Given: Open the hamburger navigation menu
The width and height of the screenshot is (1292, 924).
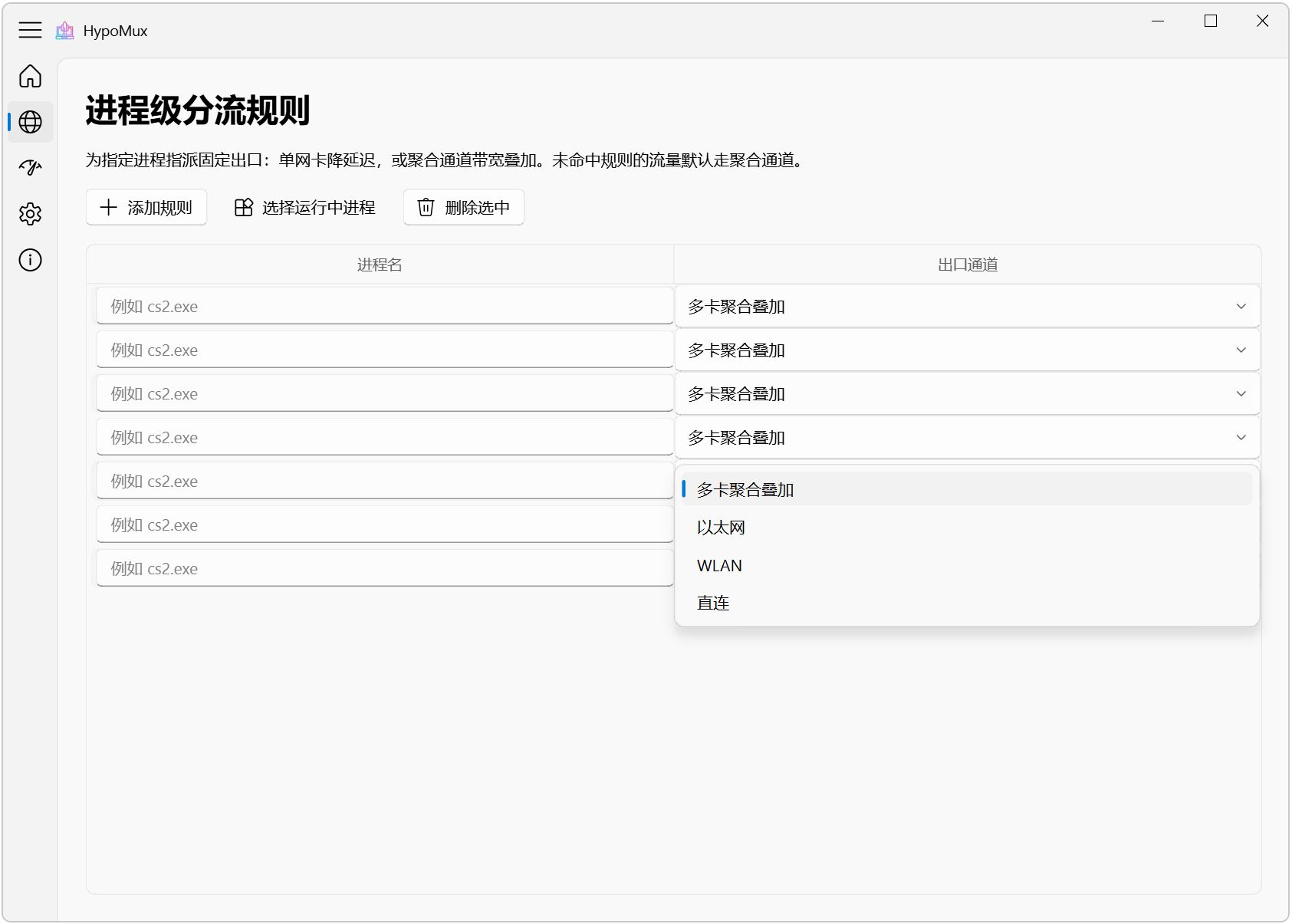Looking at the screenshot, I should [x=31, y=31].
